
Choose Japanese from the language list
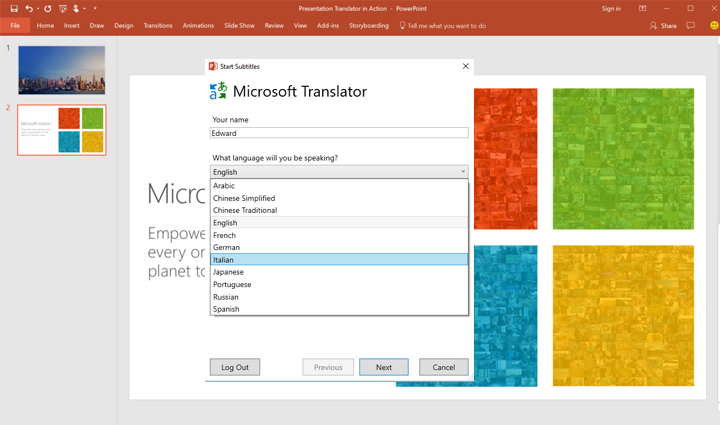point(339,272)
